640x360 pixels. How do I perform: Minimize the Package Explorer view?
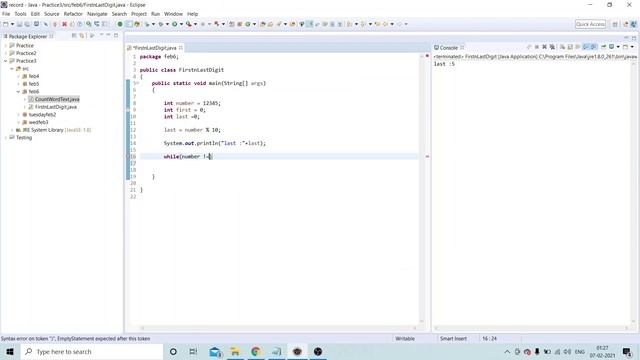(108, 36)
